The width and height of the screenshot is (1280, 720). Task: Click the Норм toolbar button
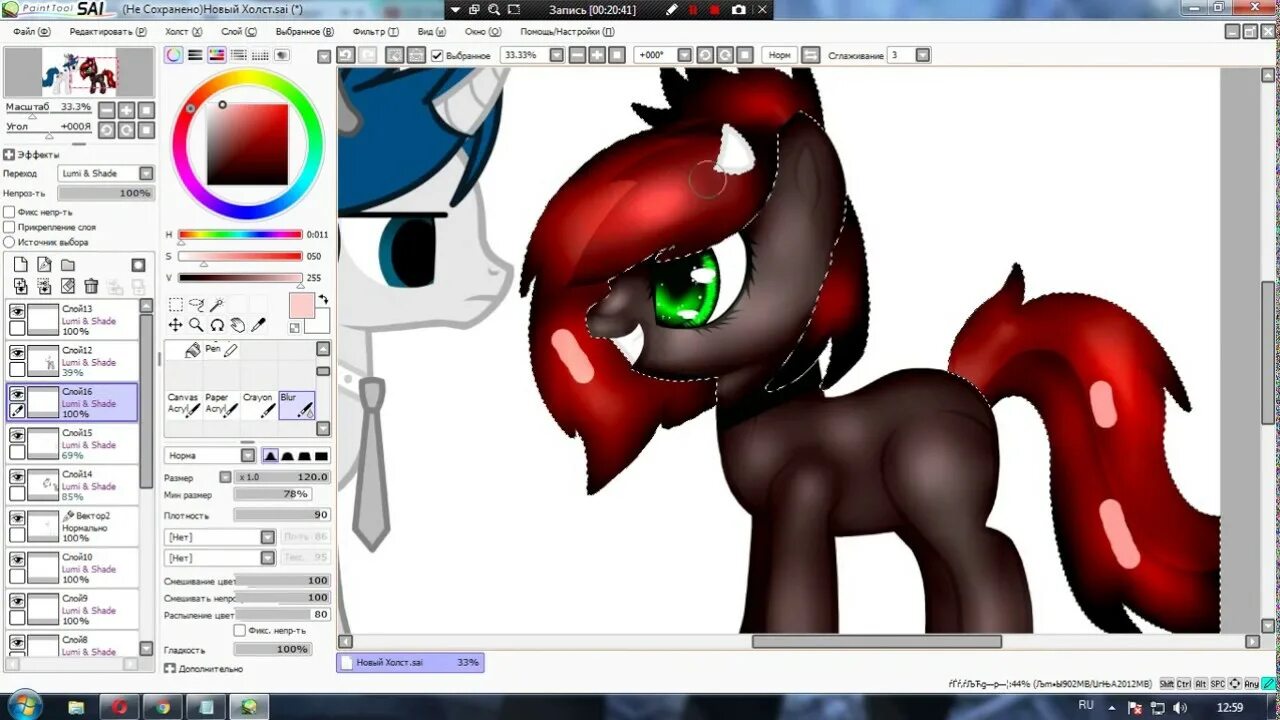(779, 55)
